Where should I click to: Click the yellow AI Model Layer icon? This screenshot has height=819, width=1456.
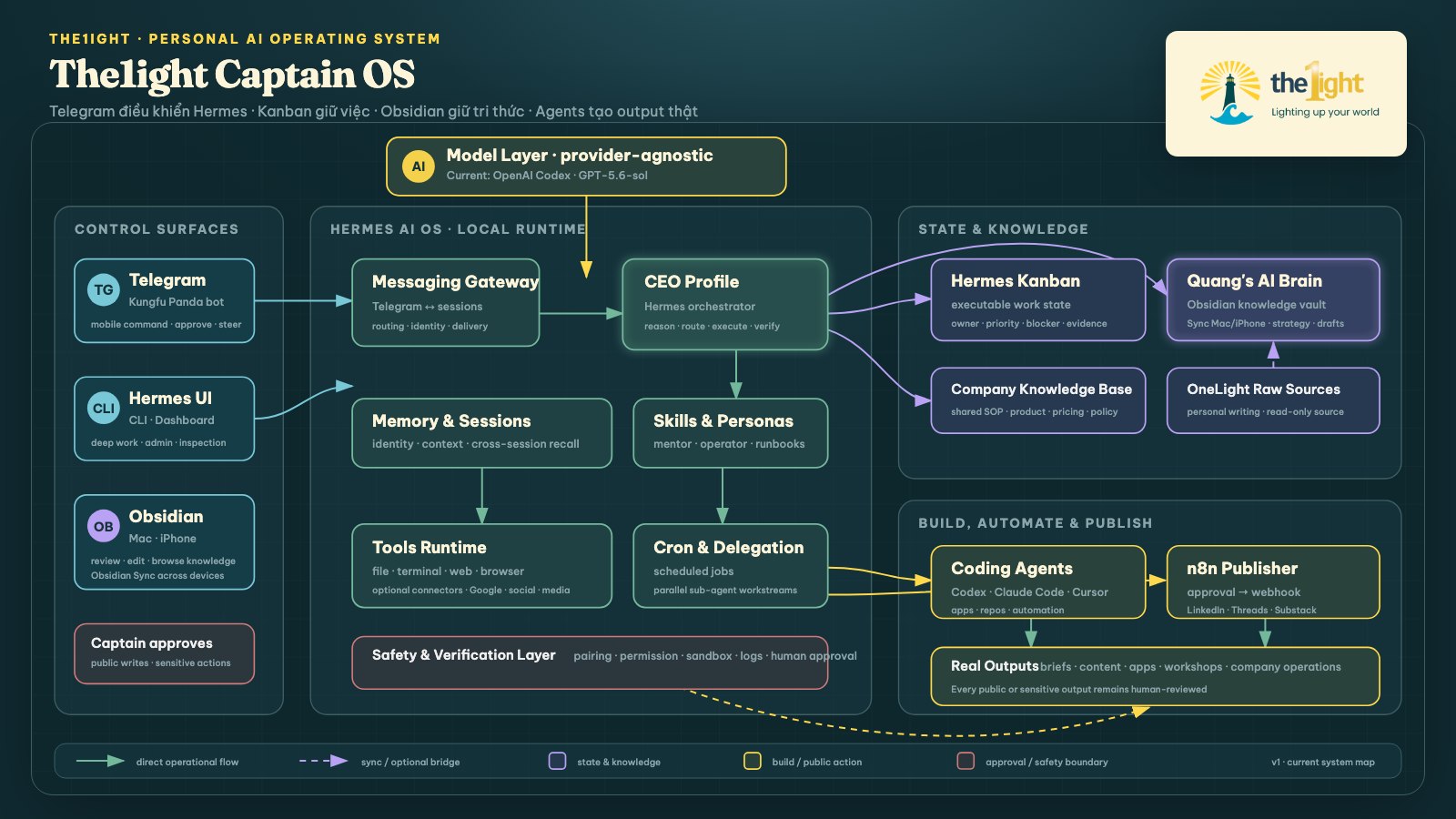pyautogui.click(x=419, y=167)
